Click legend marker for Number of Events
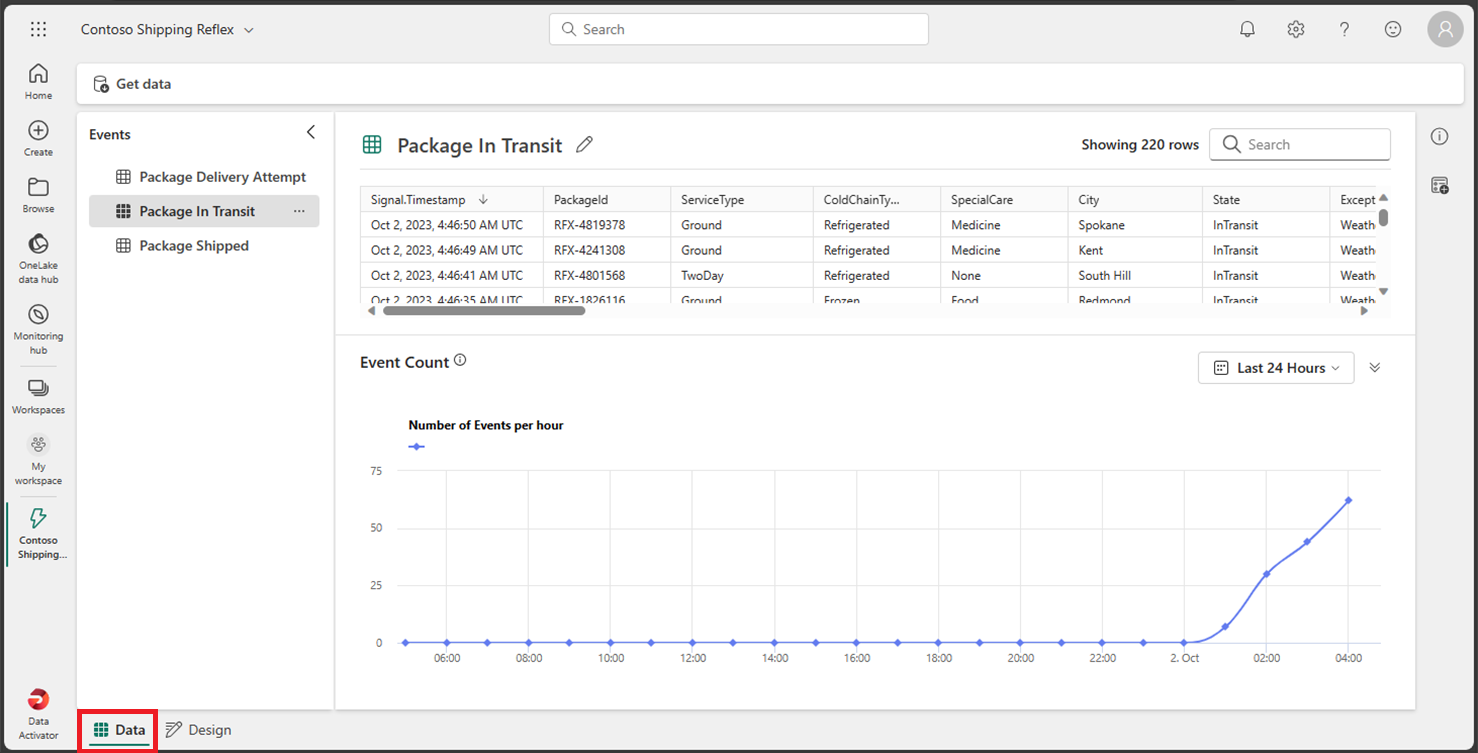The width and height of the screenshot is (1478, 753). point(416,446)
